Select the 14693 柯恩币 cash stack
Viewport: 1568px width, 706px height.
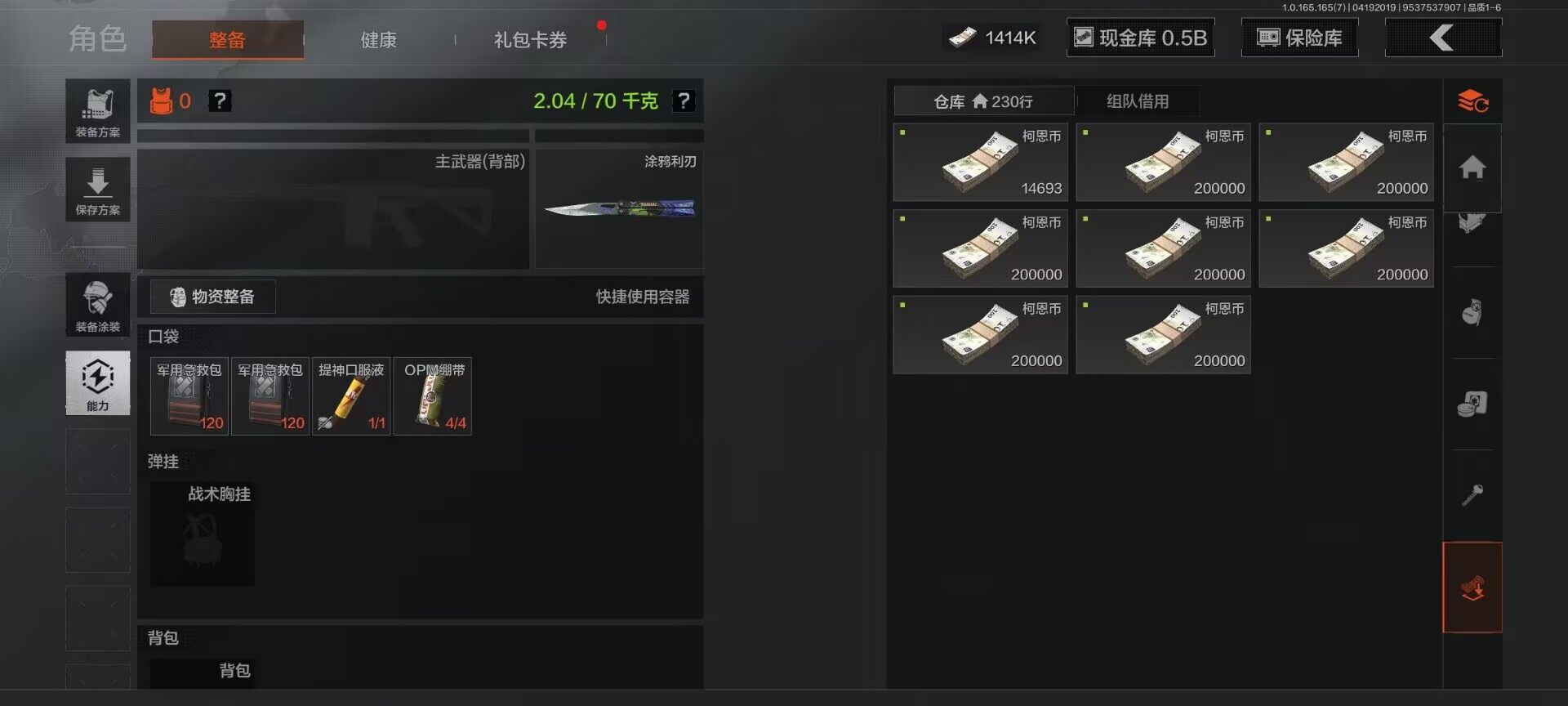tap(981, 163)
